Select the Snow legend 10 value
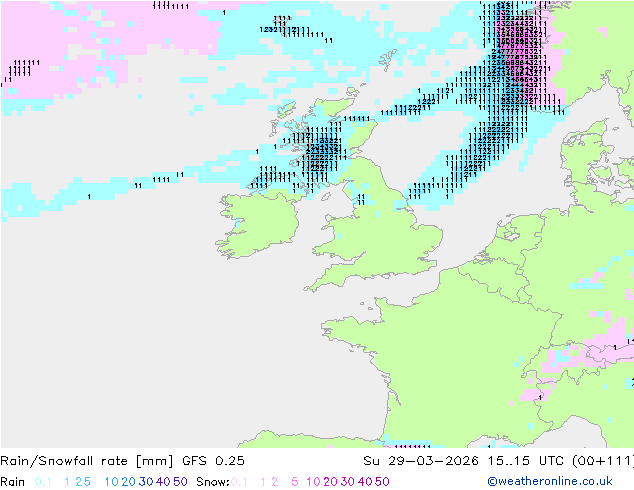Screen dimensions: 634x490 tap(313, 482)
